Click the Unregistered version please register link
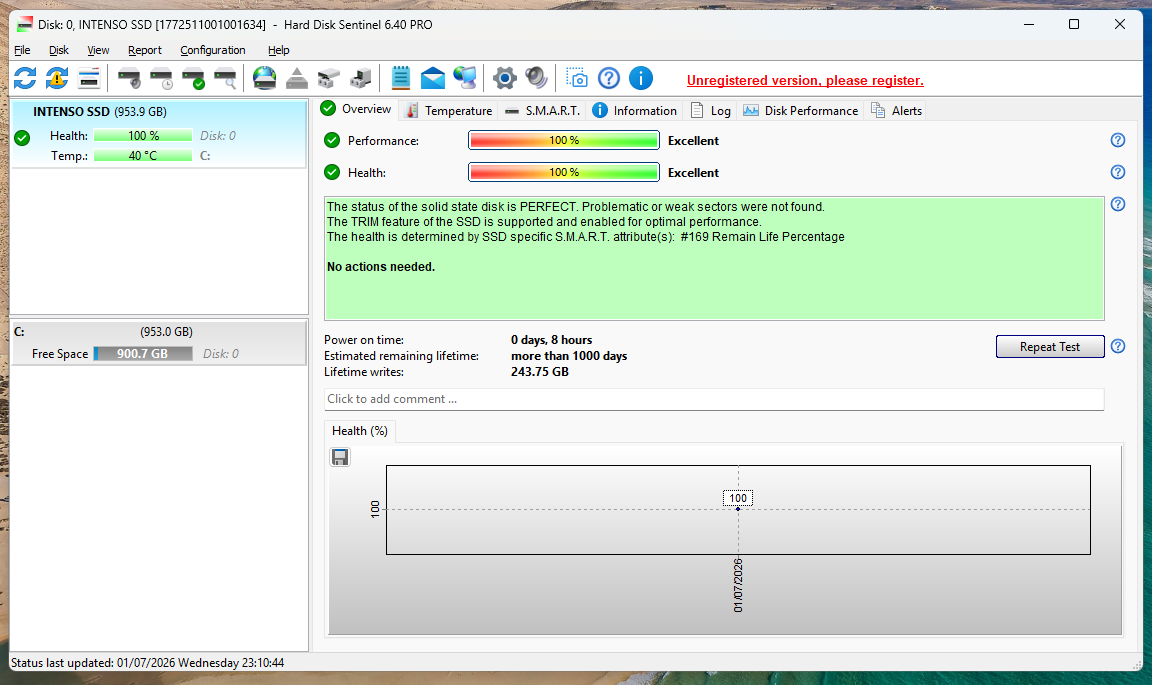Viewport: 1152px width, 685px height. 805,81
